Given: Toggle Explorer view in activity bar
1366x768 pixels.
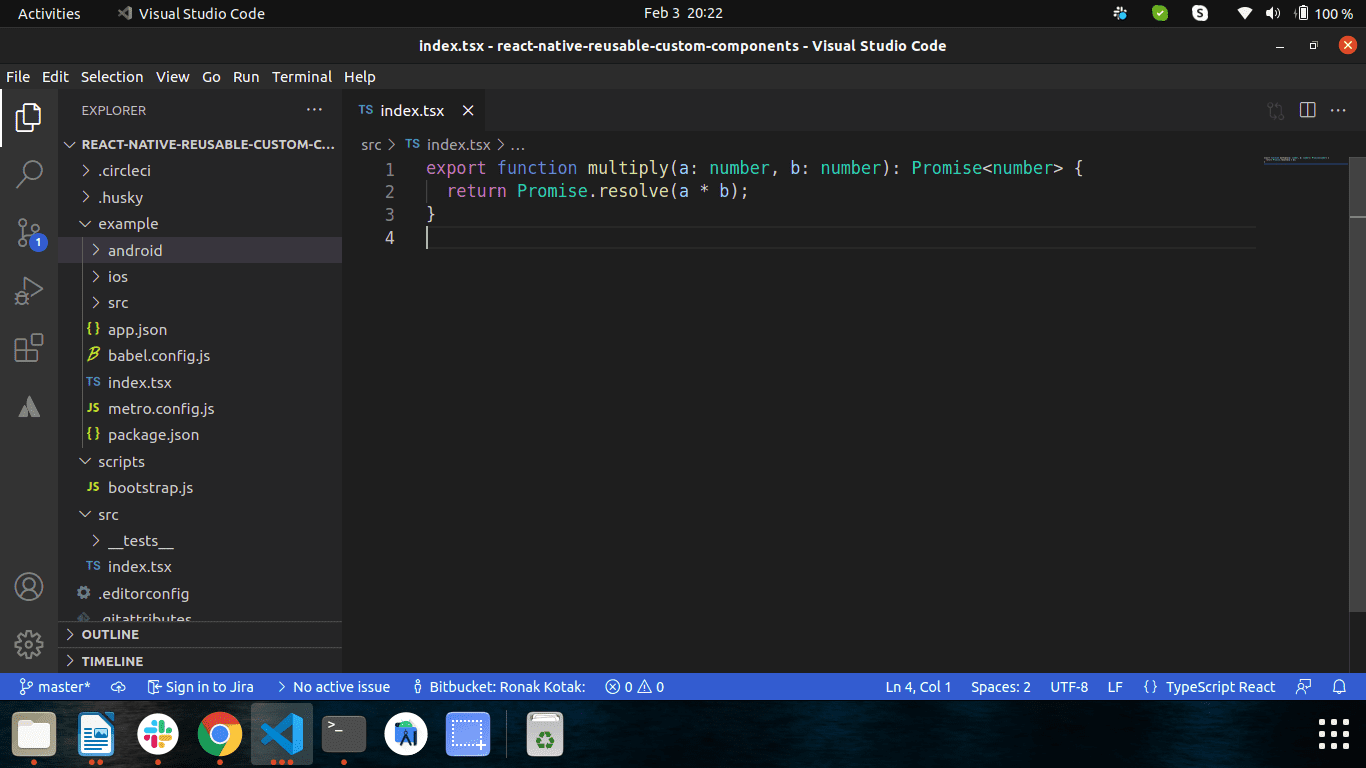Looking at the screenshot, I should tap(29, 117).
